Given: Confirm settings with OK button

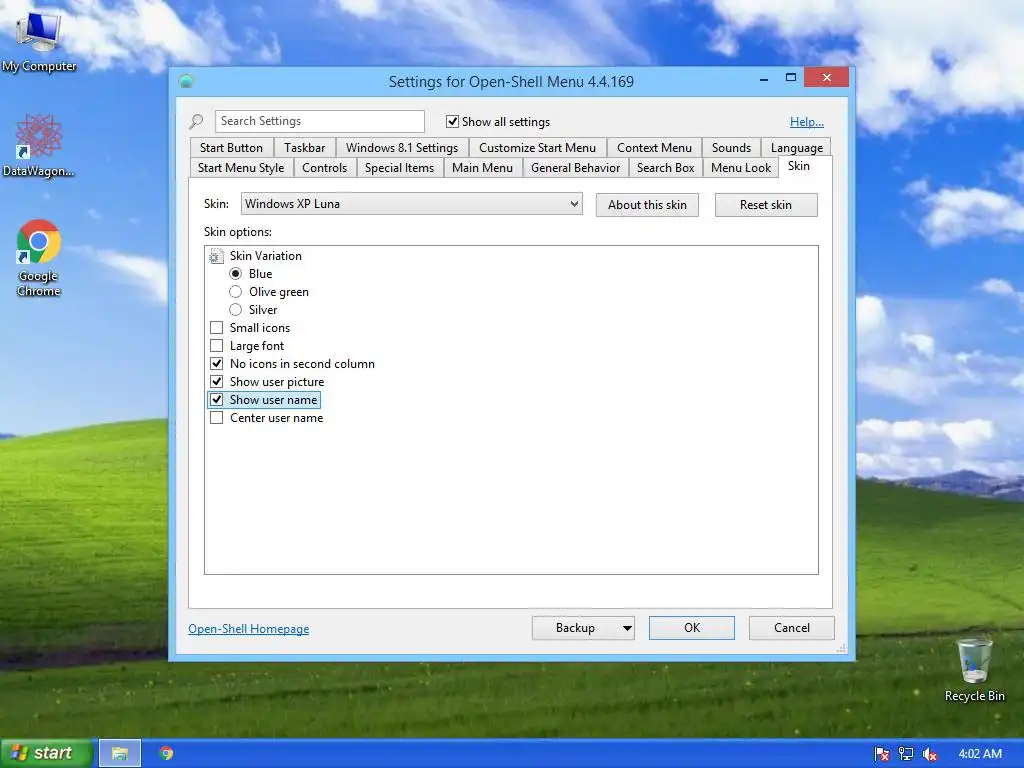Looking at the screenshot, I should tap(692, 628).
